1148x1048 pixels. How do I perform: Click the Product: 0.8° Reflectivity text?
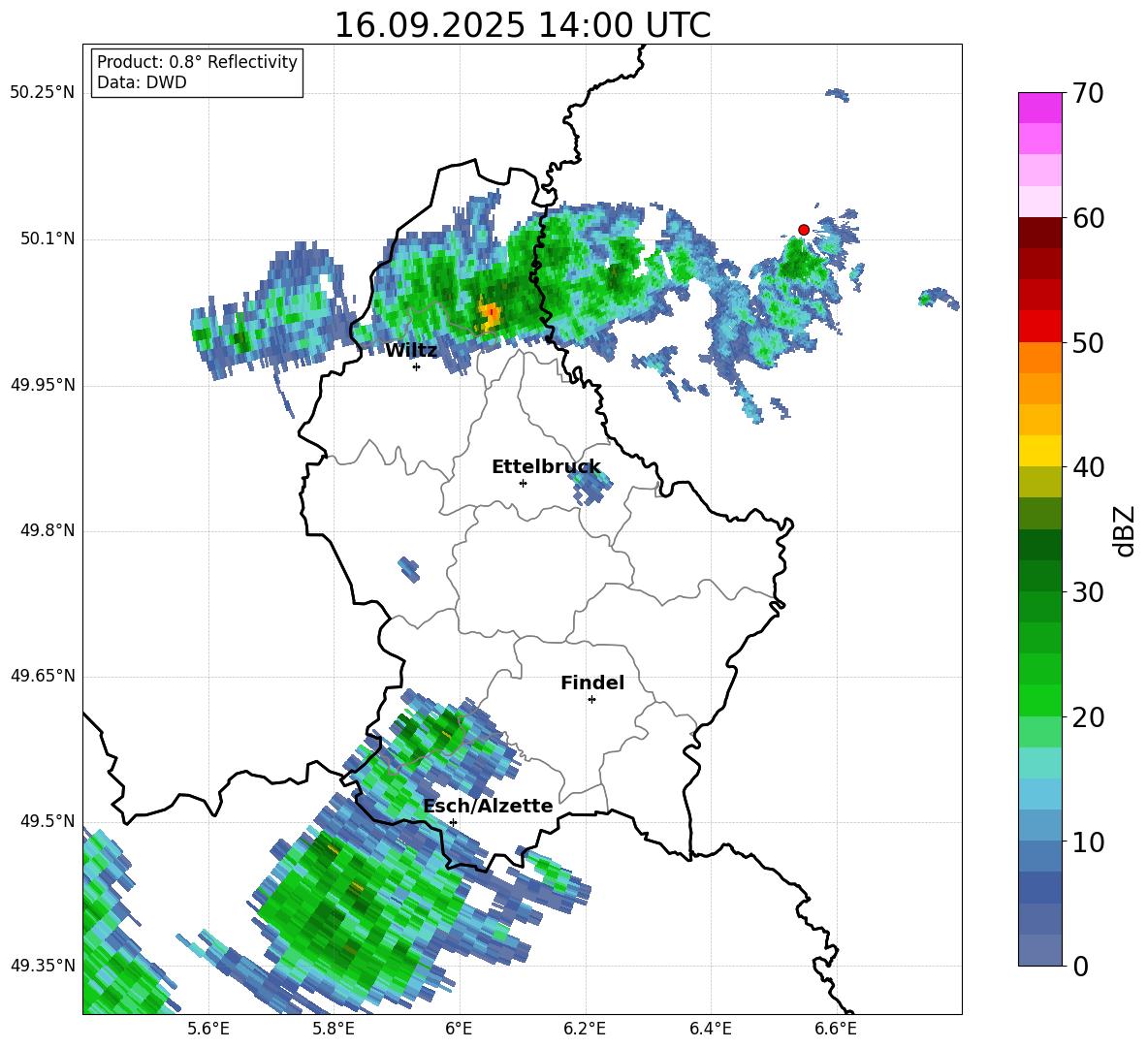(197, 62)
